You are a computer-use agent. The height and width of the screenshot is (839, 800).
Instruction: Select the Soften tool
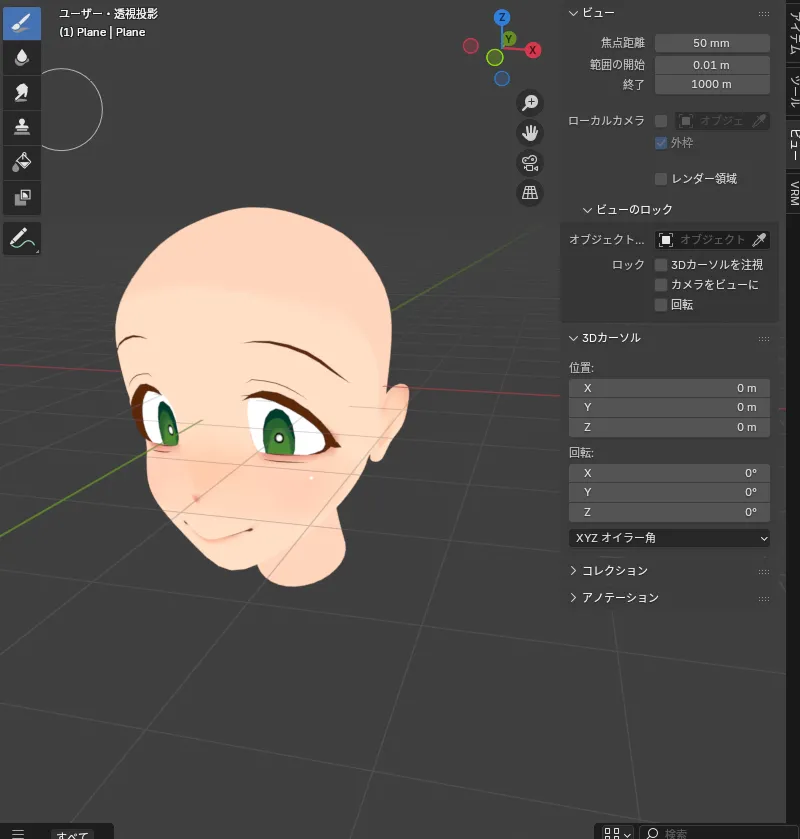tap(22, 58)
